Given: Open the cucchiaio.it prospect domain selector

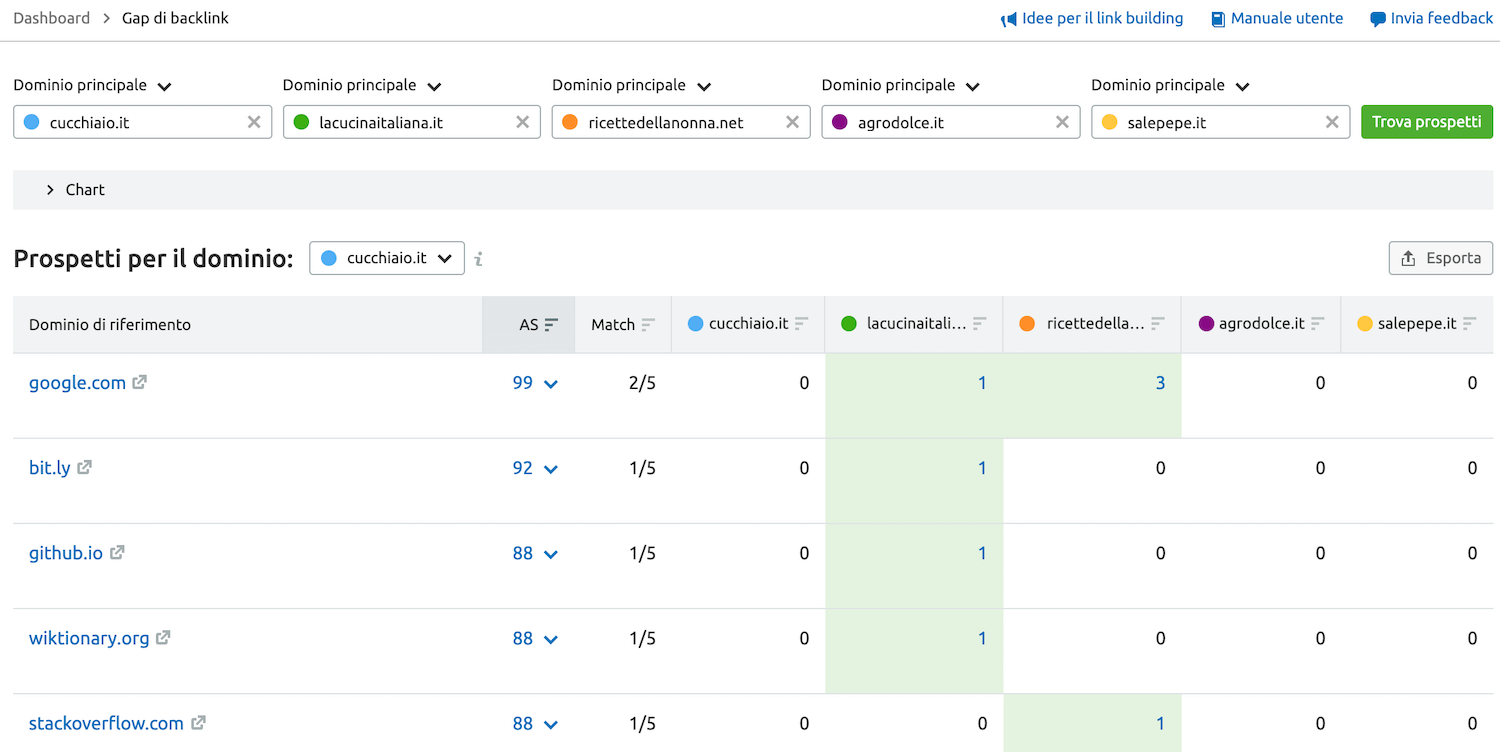Looking at the screenshot, I should point(387,258).
